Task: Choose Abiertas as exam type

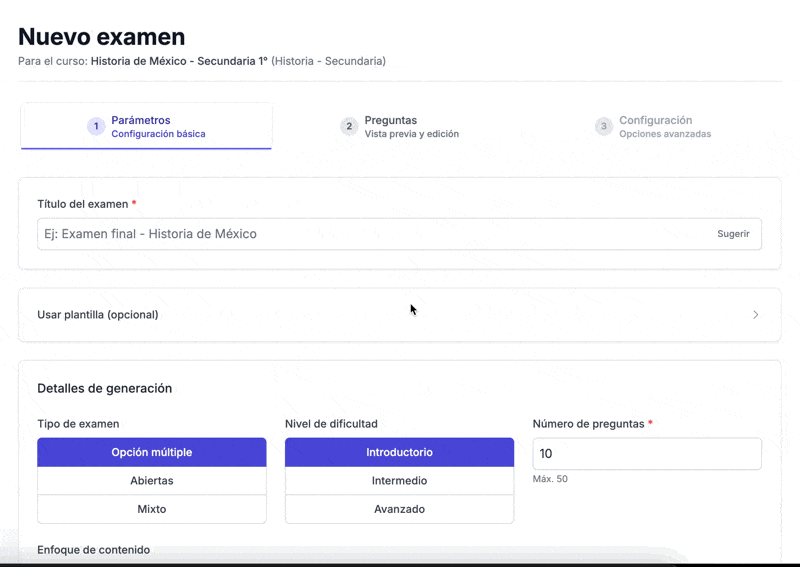Action: pyautogui.click(x=152, y=481)
